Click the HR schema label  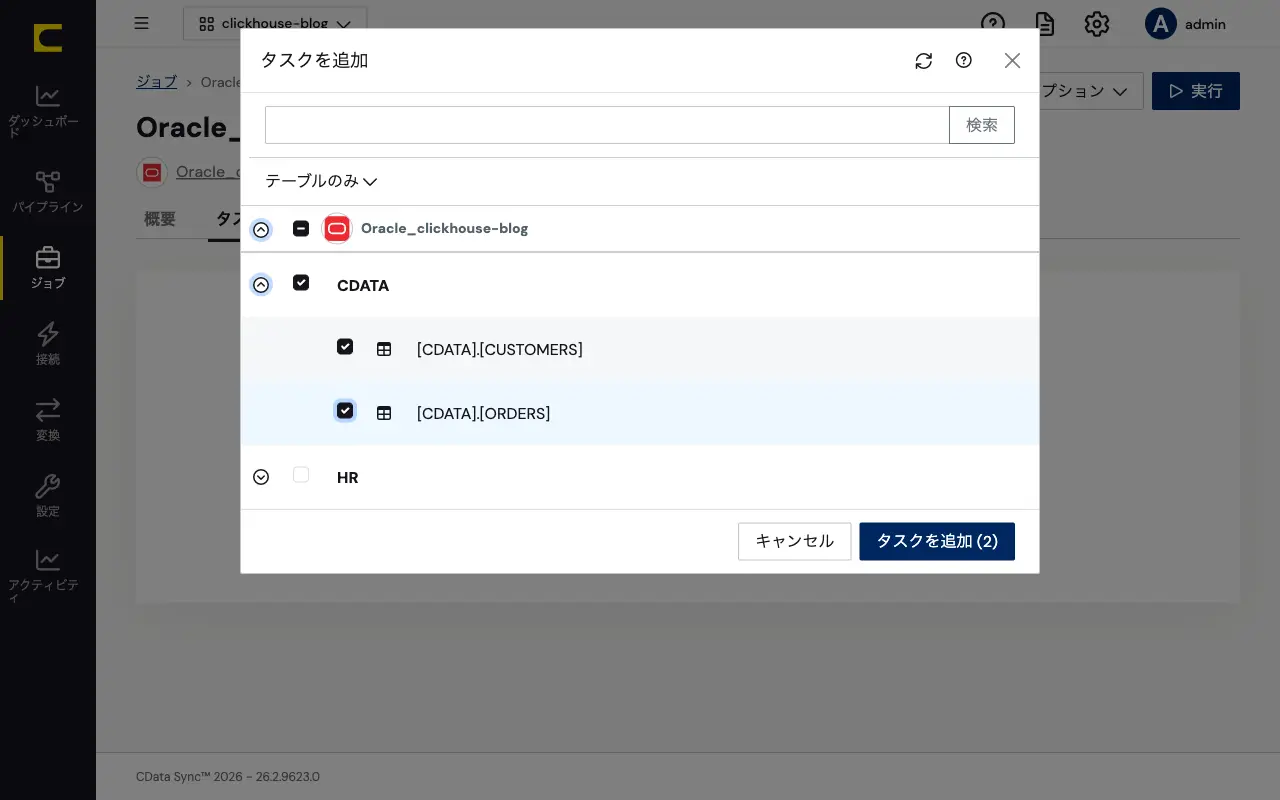tap(348, 478)
